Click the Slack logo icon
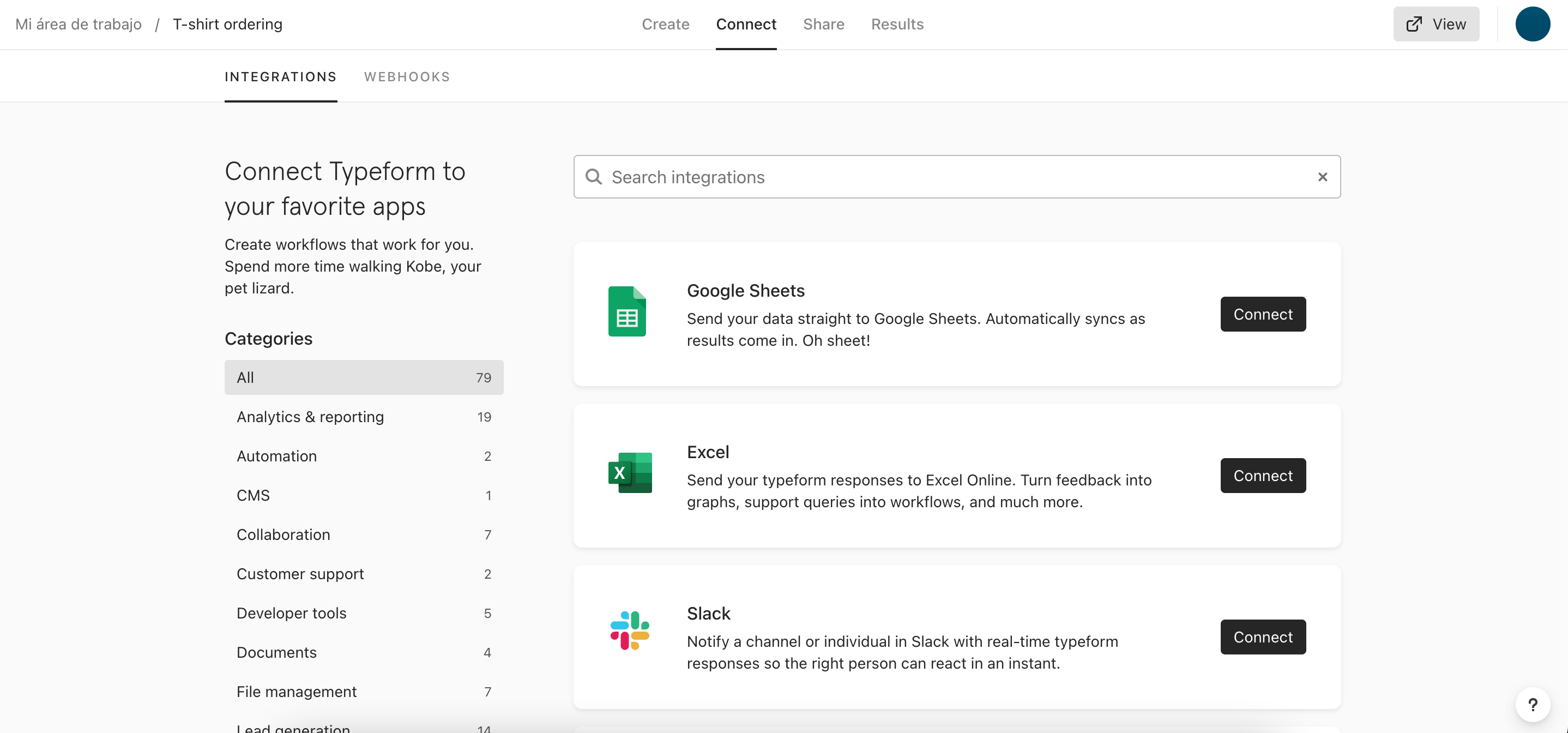The height and width of the screenshot is (733, 1568). click(630, 630)
